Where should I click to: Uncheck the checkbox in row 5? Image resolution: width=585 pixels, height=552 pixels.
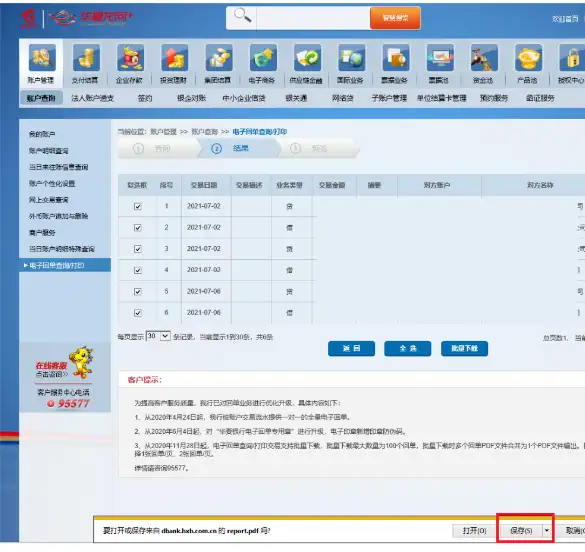[x=138, y=291]
